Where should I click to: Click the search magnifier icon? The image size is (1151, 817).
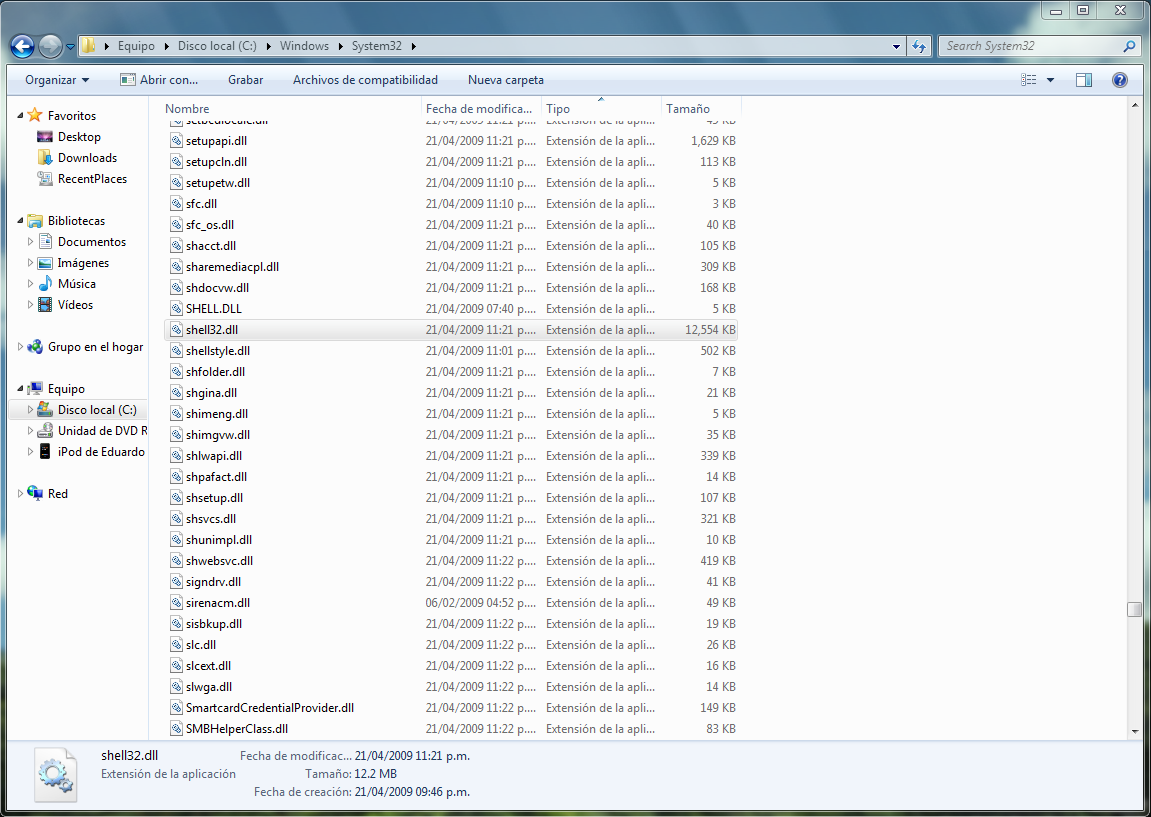click(1129, 46)
